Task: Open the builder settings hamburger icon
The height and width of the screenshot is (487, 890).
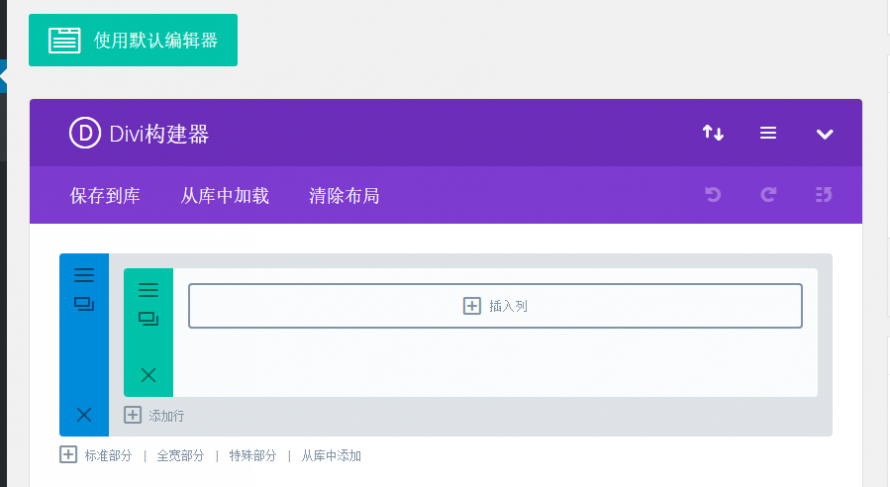Action: 768,133
